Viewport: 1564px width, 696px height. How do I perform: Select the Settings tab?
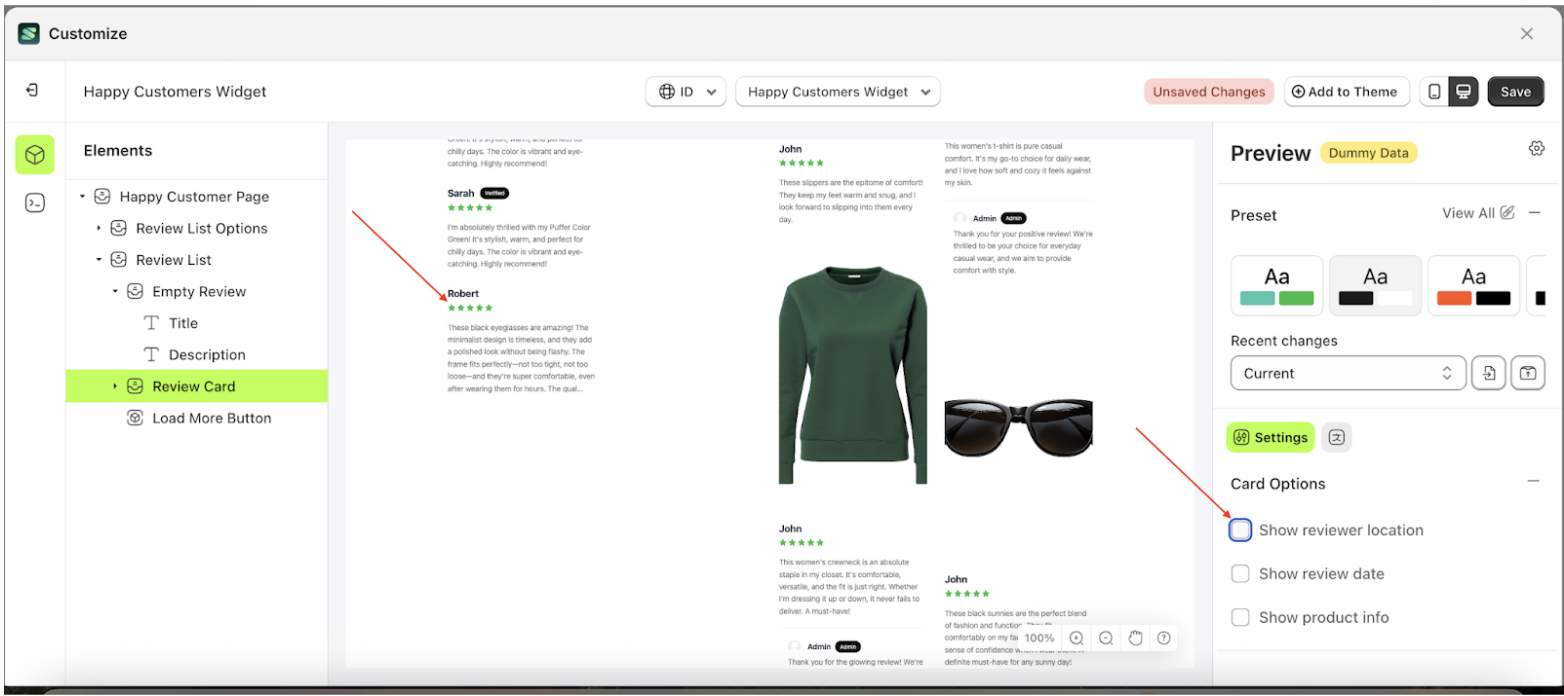click(1270, 437)
